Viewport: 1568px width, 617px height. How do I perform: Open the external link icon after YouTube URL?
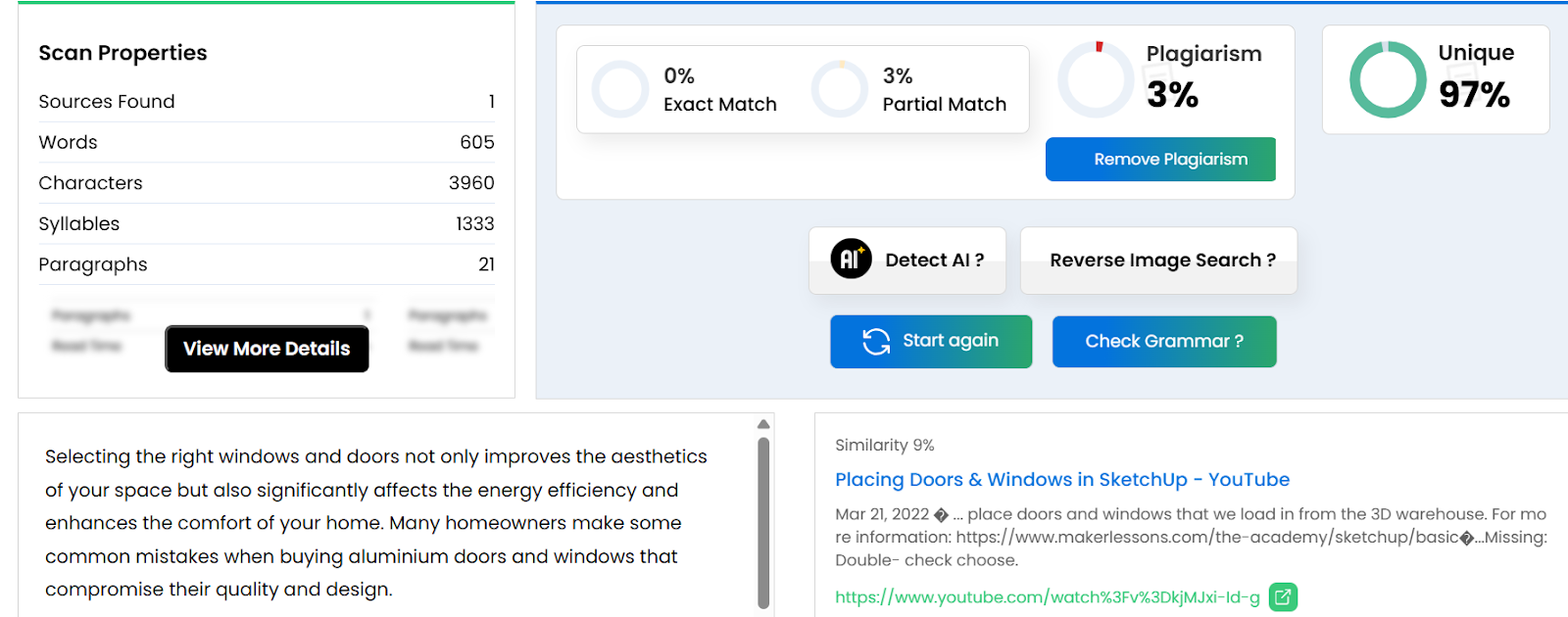click(1283, 596)
